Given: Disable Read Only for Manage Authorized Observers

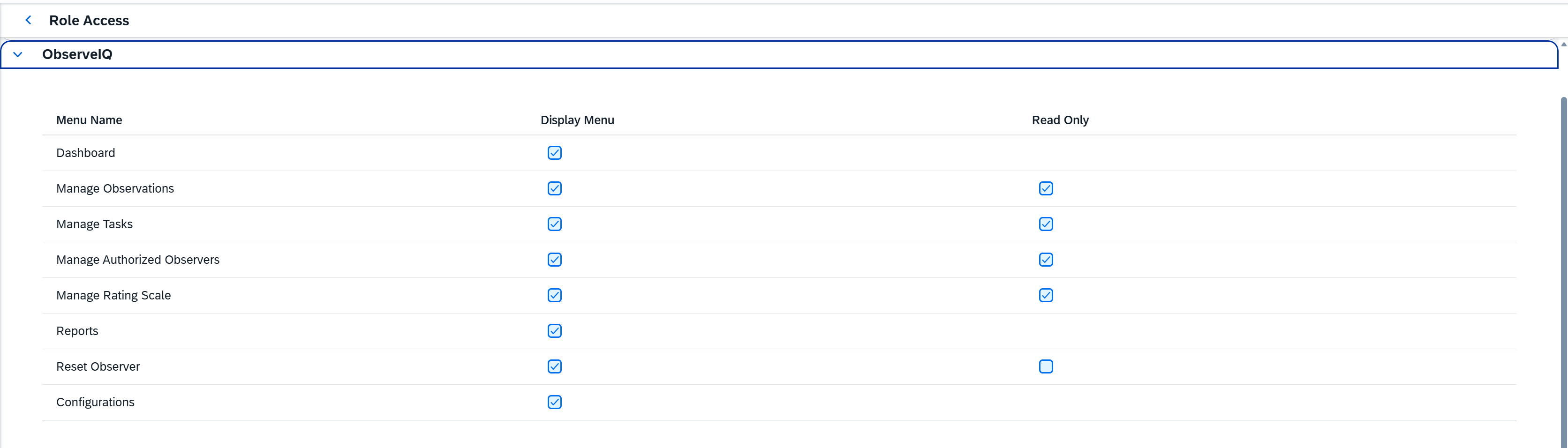Looking at the screenshot, I should coord(1046,260).
